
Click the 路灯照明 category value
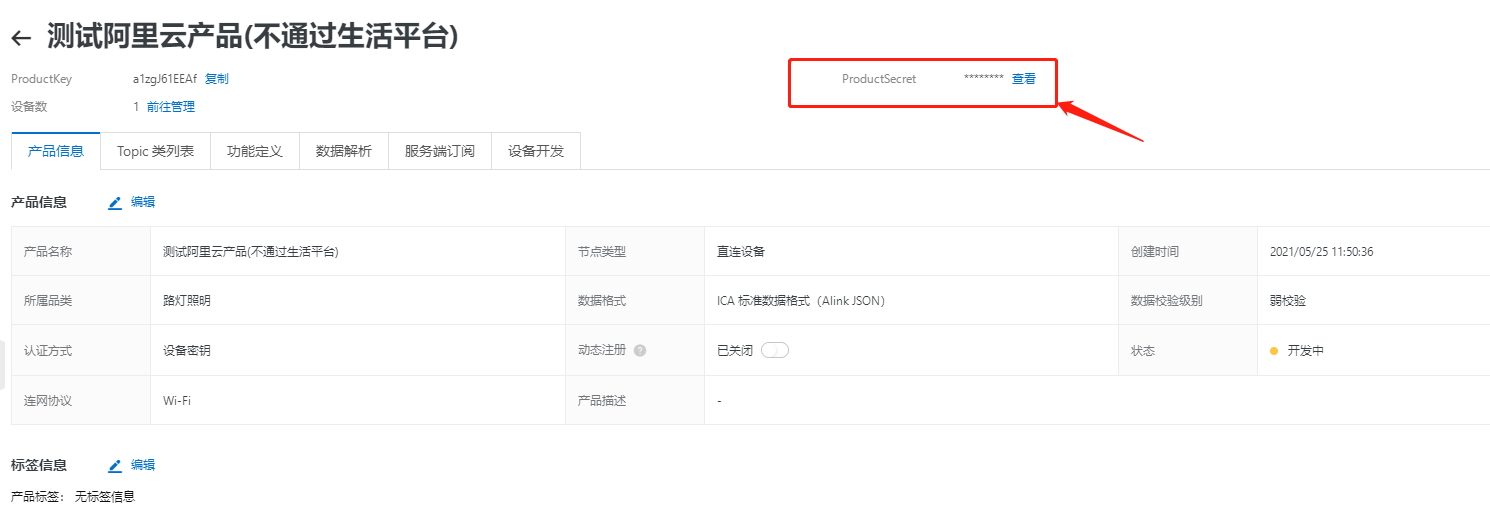coord(187,301)
